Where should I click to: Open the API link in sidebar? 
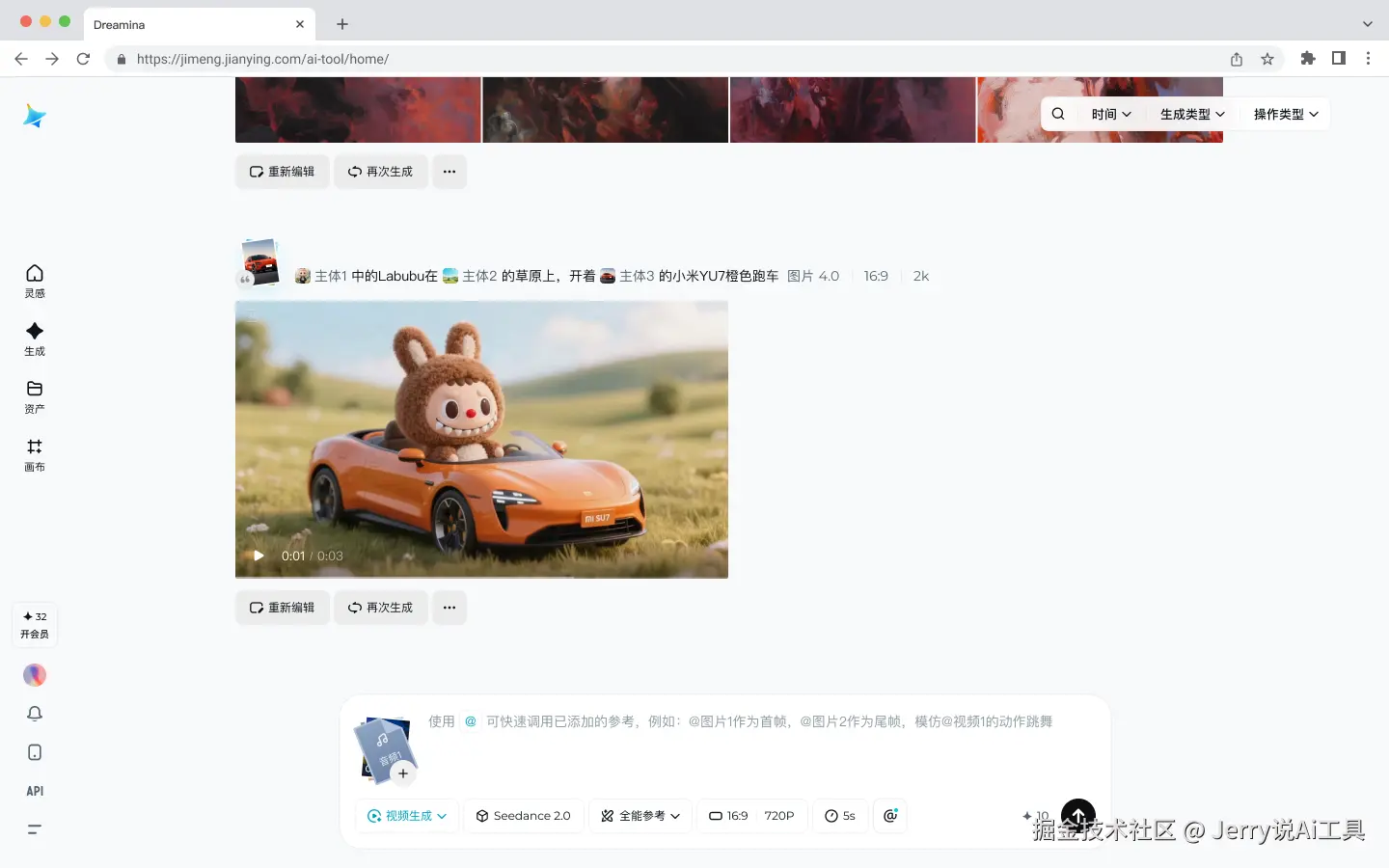[35, 791]
